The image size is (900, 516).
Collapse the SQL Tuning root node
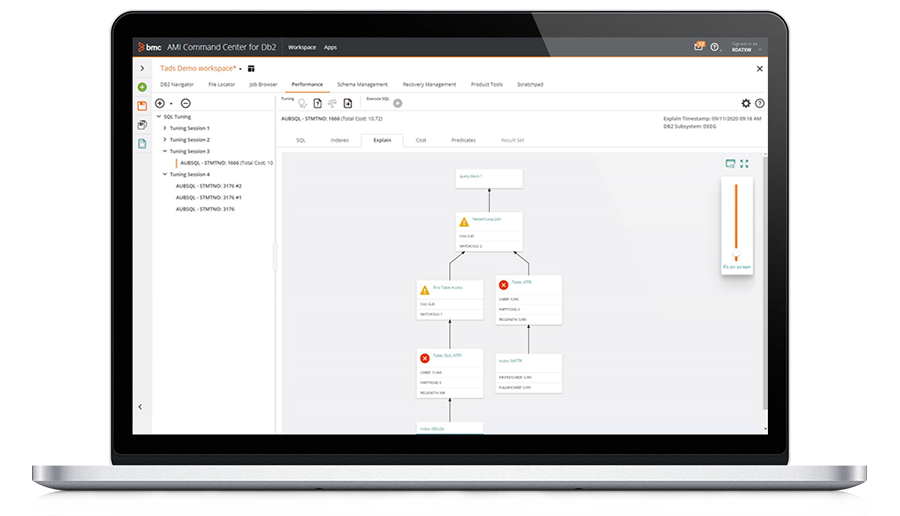click(158, 117)
